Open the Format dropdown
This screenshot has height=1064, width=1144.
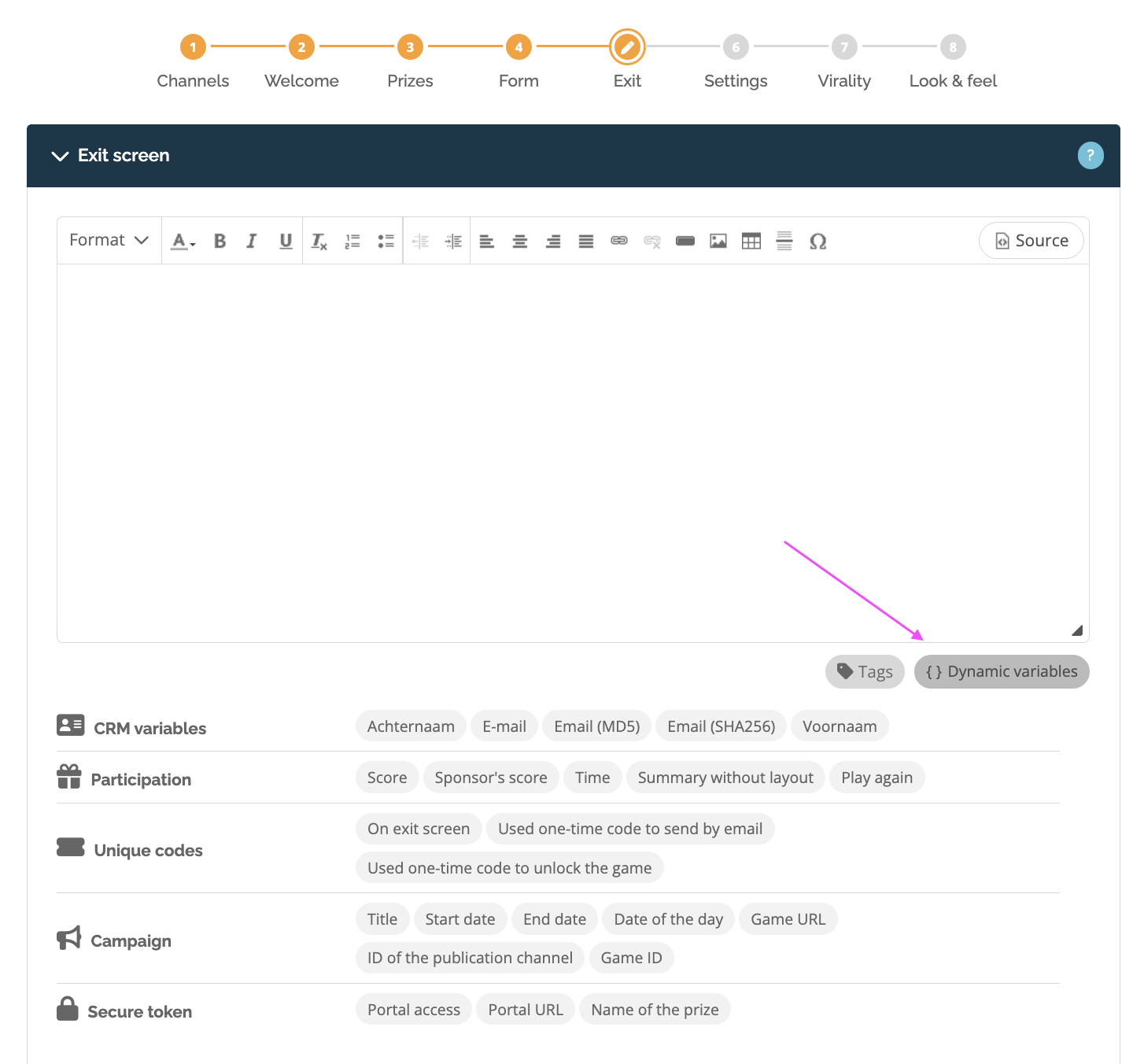pyautogui.click(x=108, y=240)
